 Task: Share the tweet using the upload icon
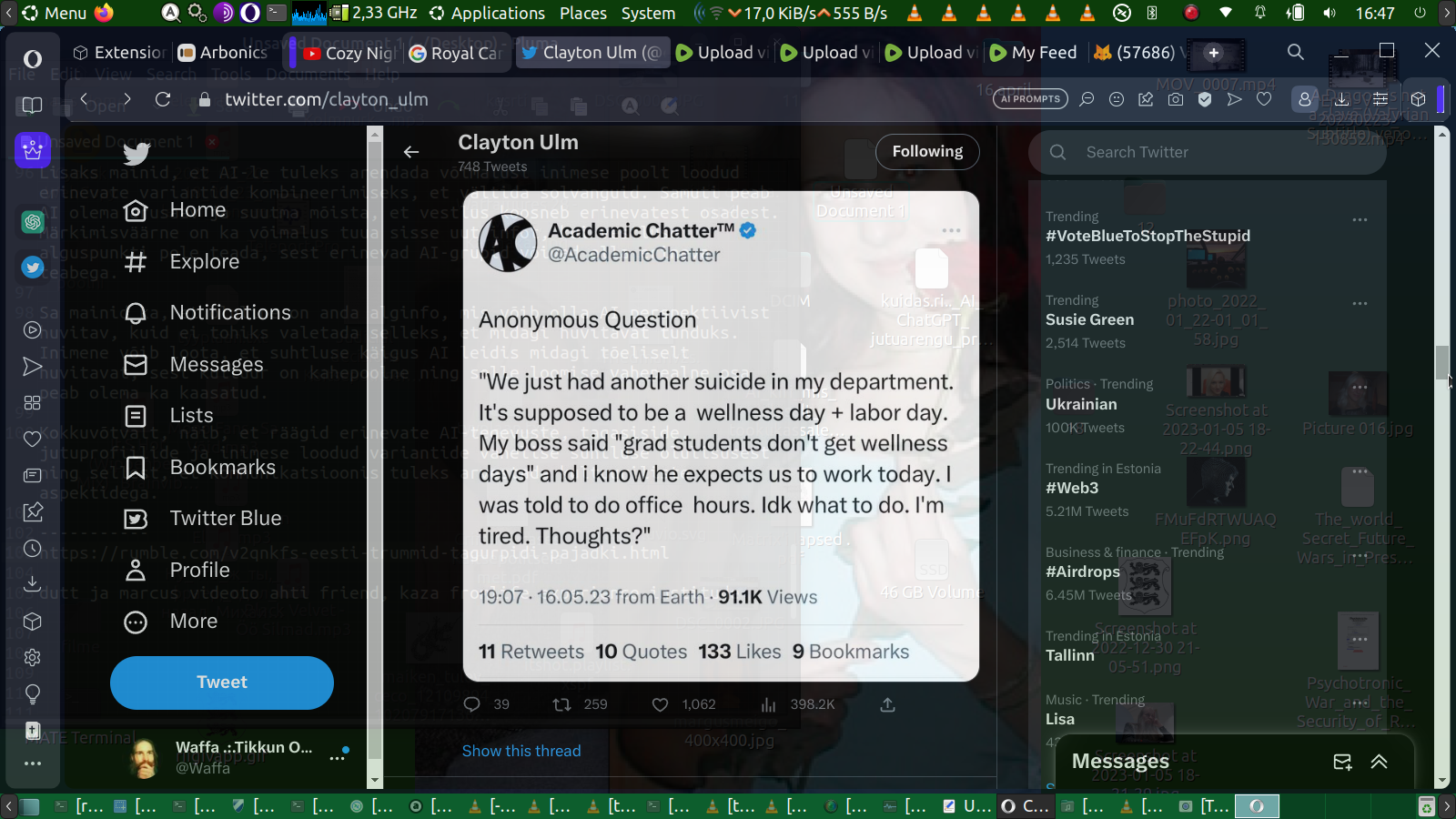[888, 704]
